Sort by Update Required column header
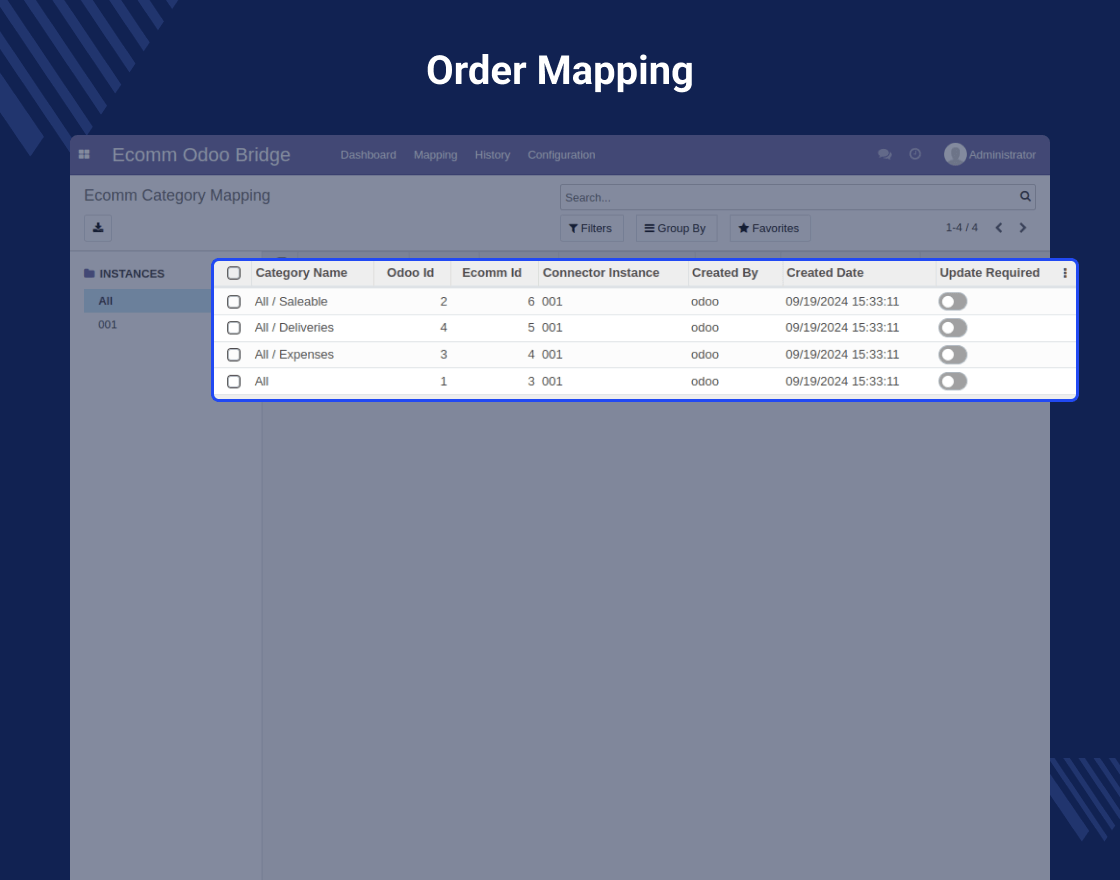This screenshot has width=1120, height=880. 989,273
